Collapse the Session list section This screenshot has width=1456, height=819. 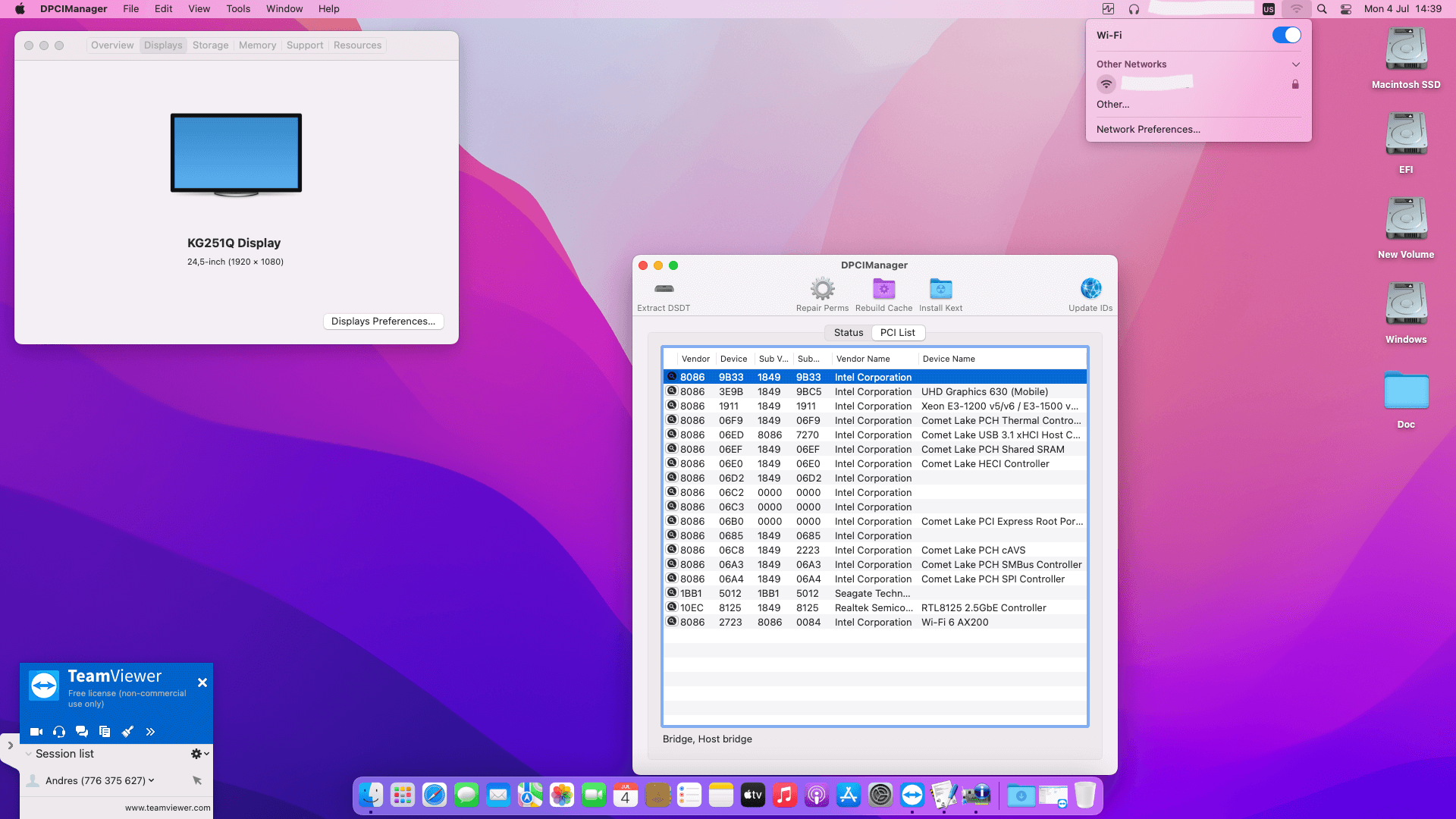coord(29,754)
